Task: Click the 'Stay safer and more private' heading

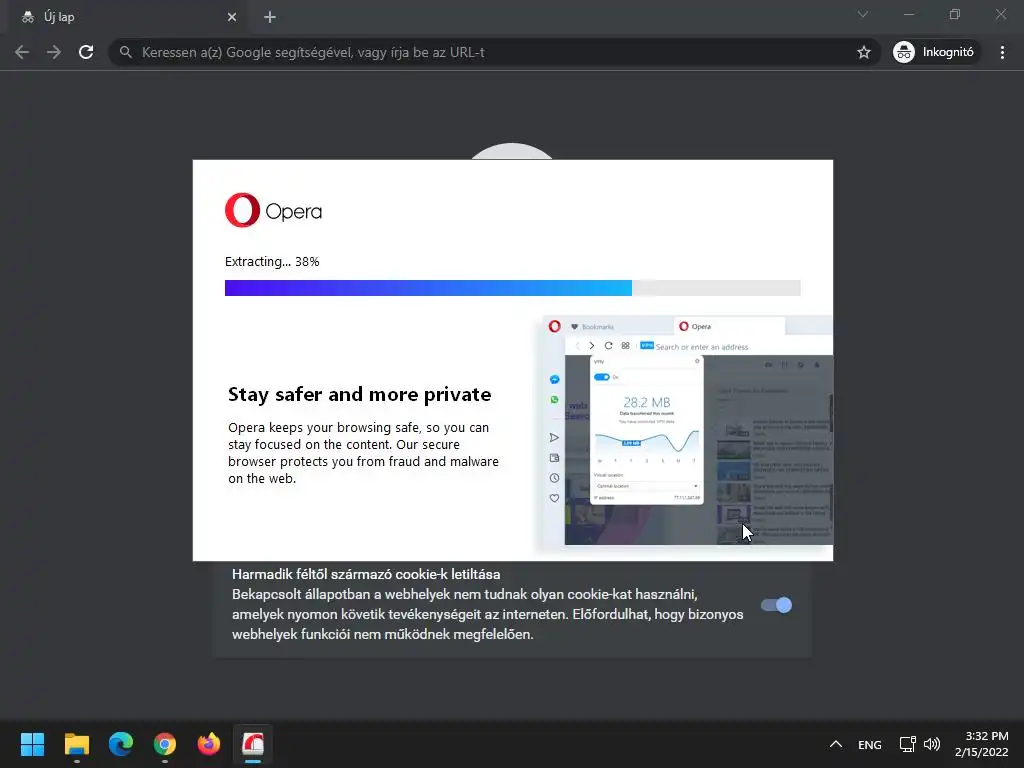Action: pyautogui.click(x=359, y=394)
